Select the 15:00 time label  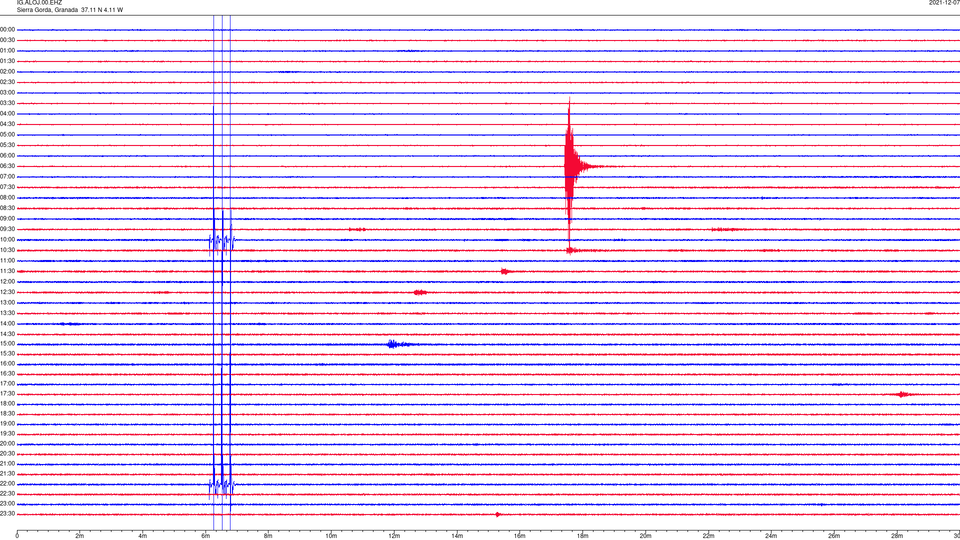click(x=8, y=344)
